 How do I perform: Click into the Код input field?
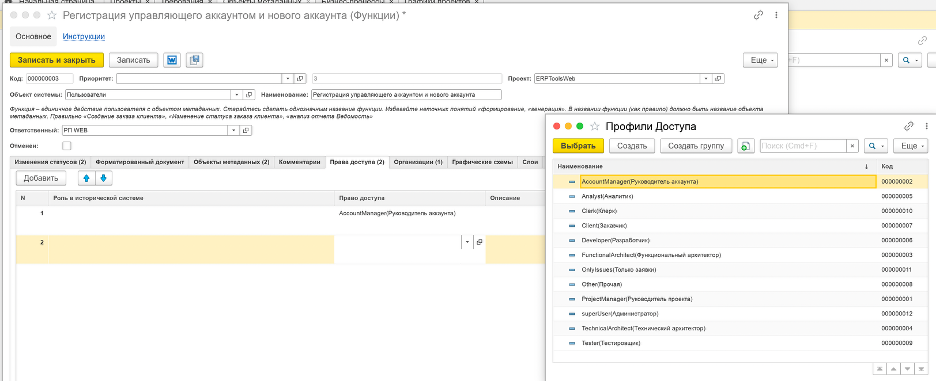click(50, 78)
